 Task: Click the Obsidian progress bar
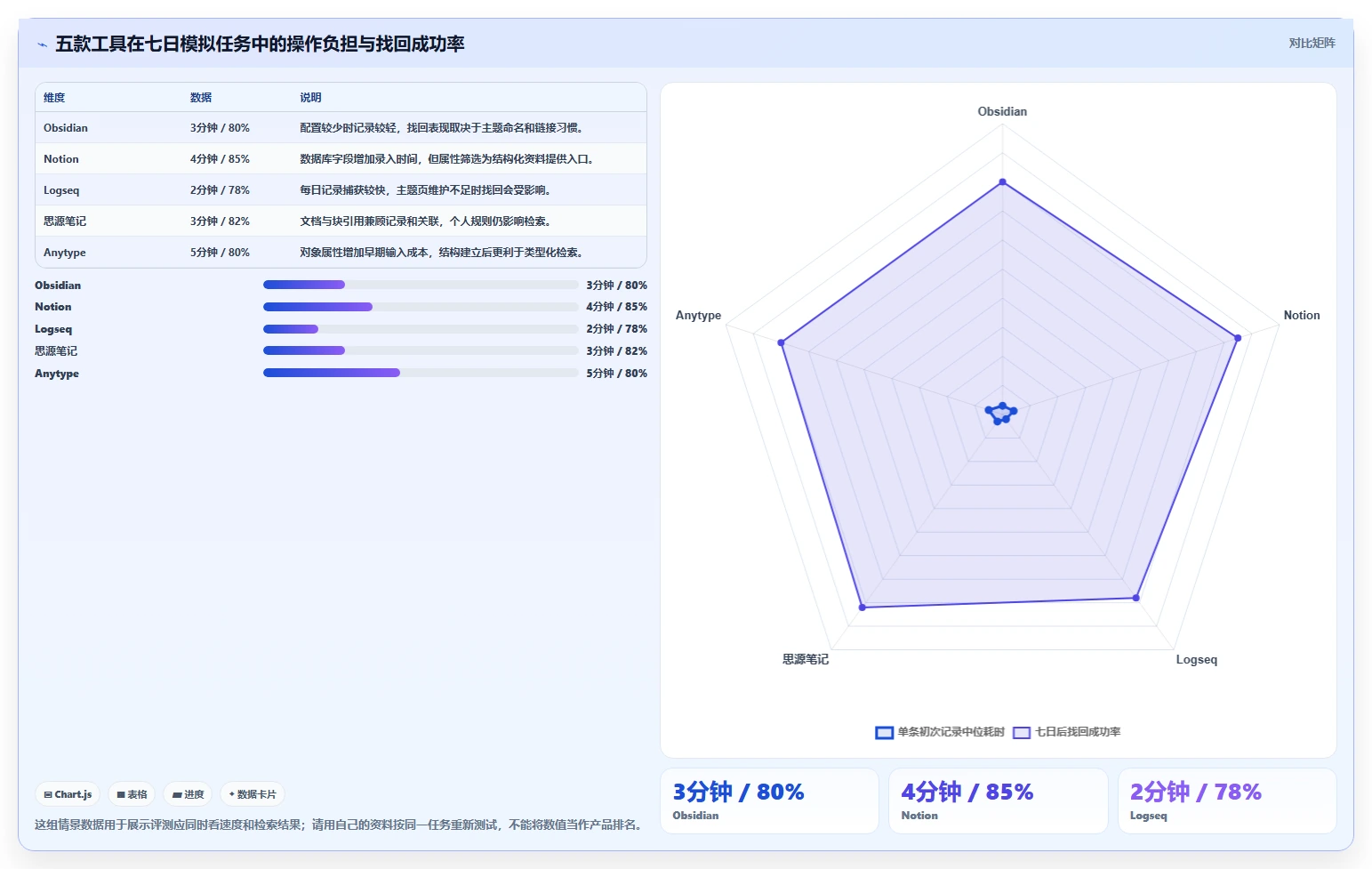click(x=421, y=285)
